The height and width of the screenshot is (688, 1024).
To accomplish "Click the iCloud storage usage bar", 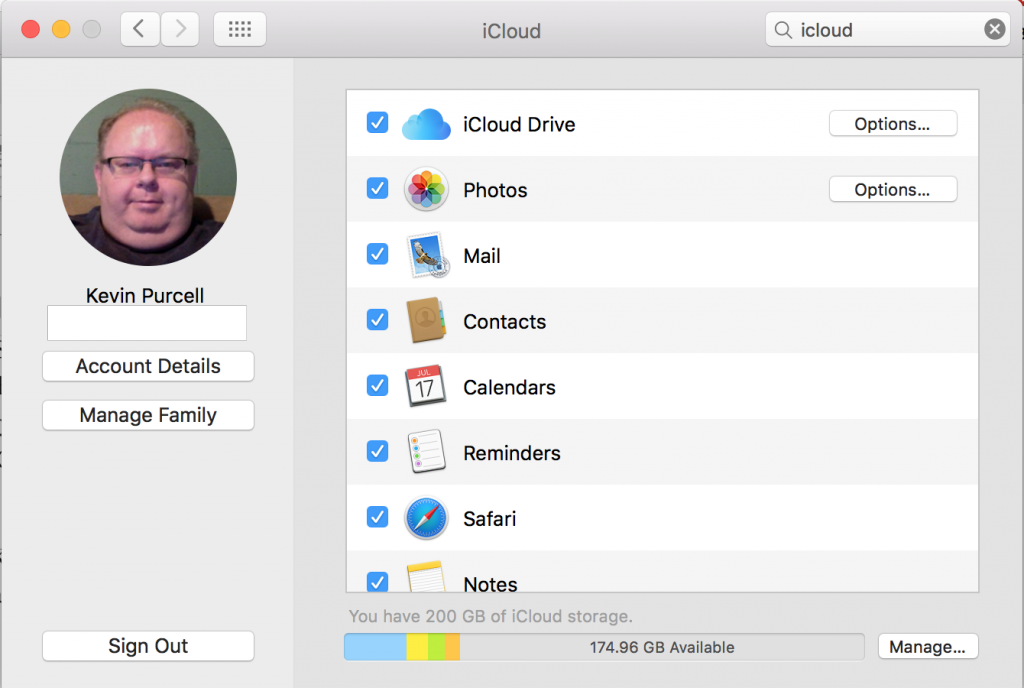I will tap(604, 647).
